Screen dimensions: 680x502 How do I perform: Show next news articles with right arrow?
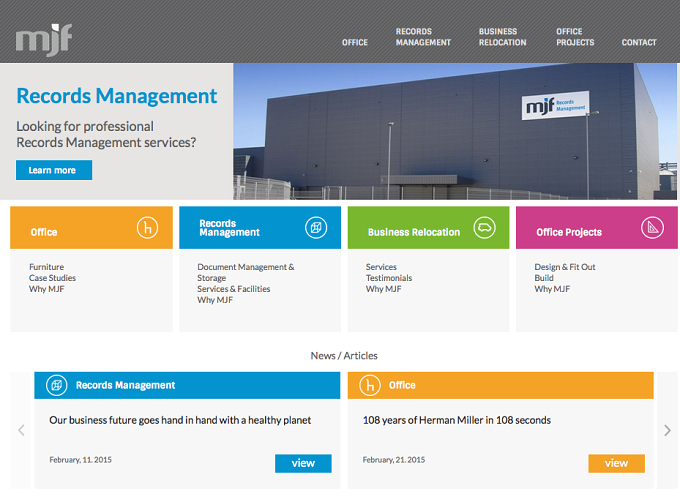[667, 430]
